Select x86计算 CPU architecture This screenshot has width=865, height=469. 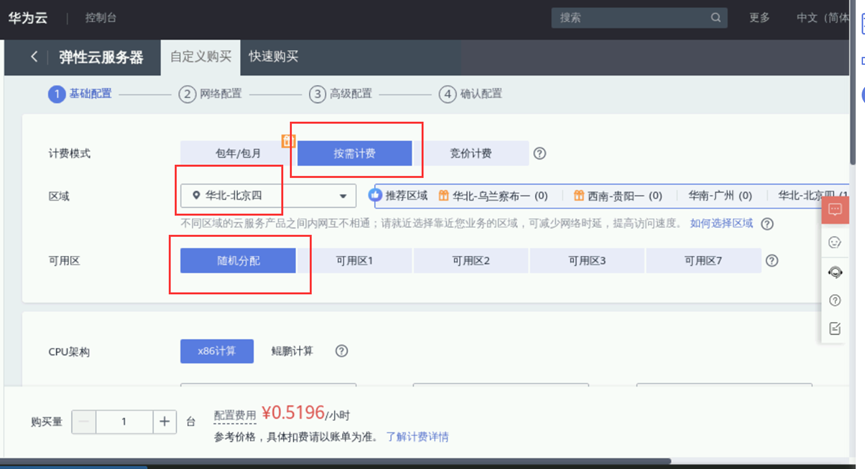point(217,351)
